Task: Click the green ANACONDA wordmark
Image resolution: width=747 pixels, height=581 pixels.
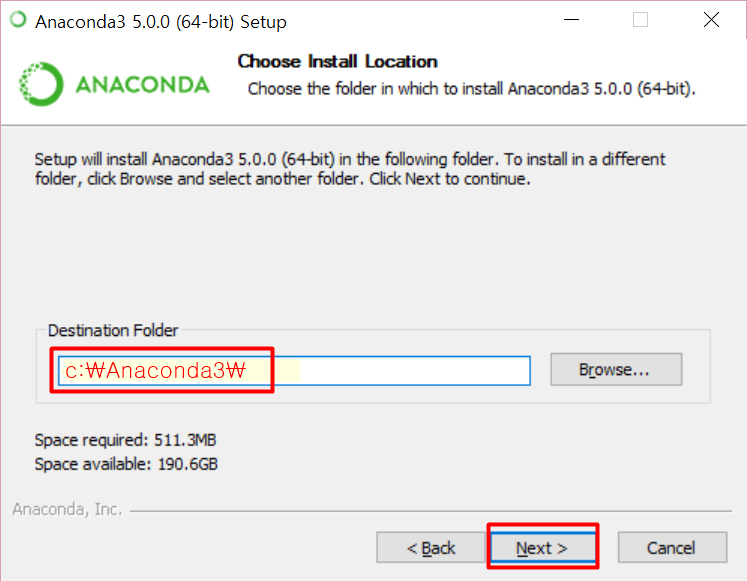Action: 142,85
